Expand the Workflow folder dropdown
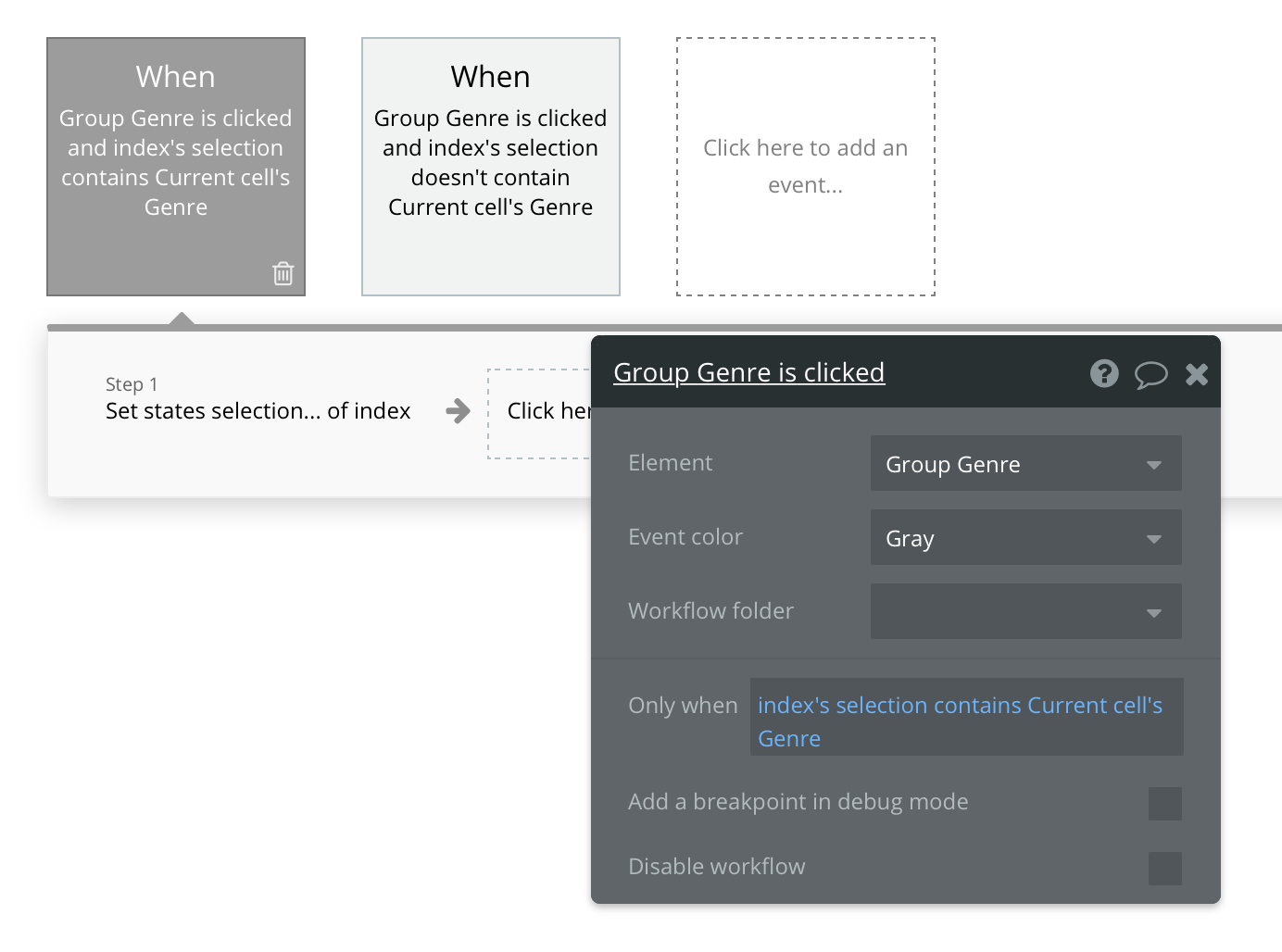 [1025, 611]
